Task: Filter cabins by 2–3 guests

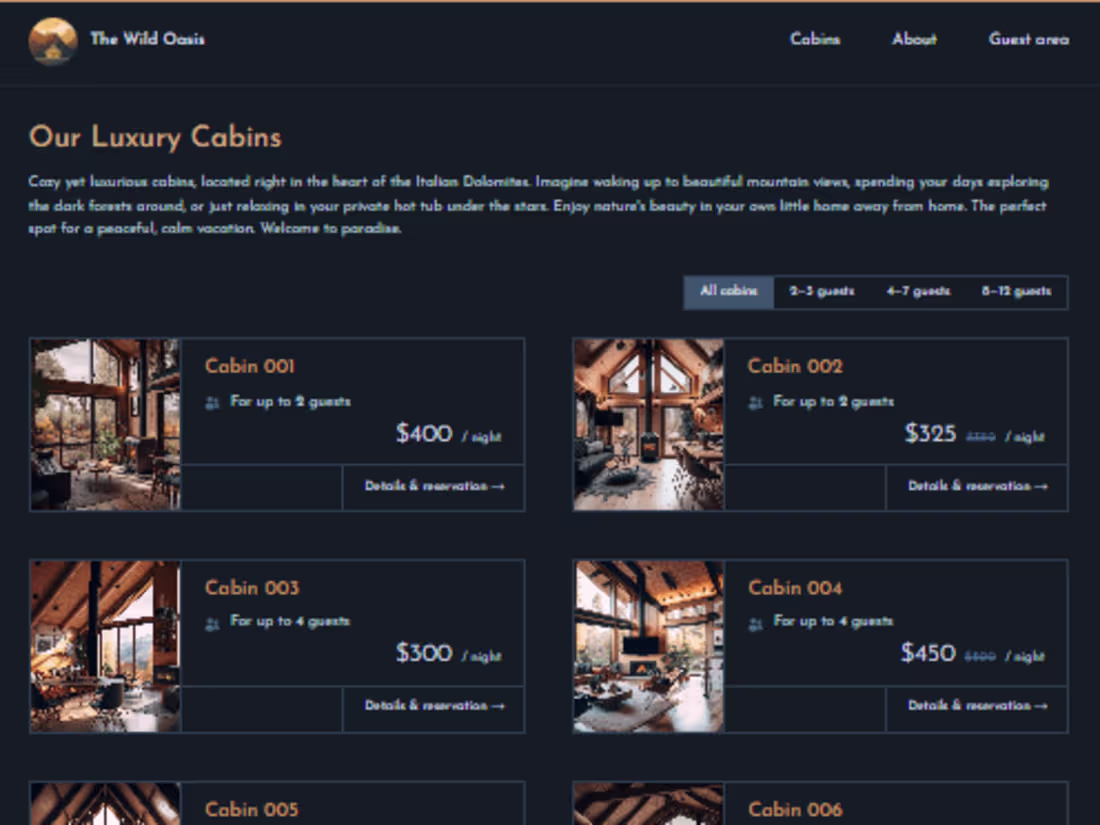Action: [821, 291]
